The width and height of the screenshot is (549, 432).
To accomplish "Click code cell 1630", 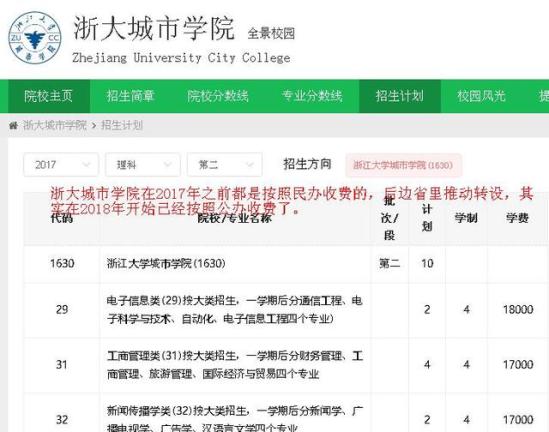I will 62,263.
